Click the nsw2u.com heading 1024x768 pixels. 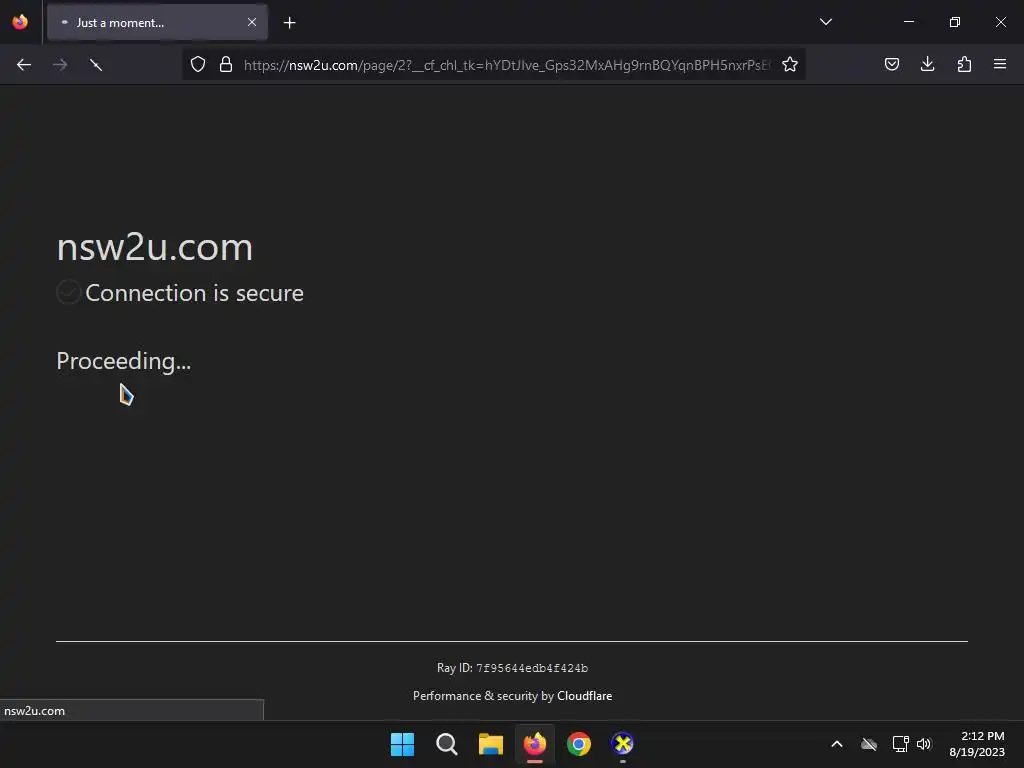pos(155,248)
